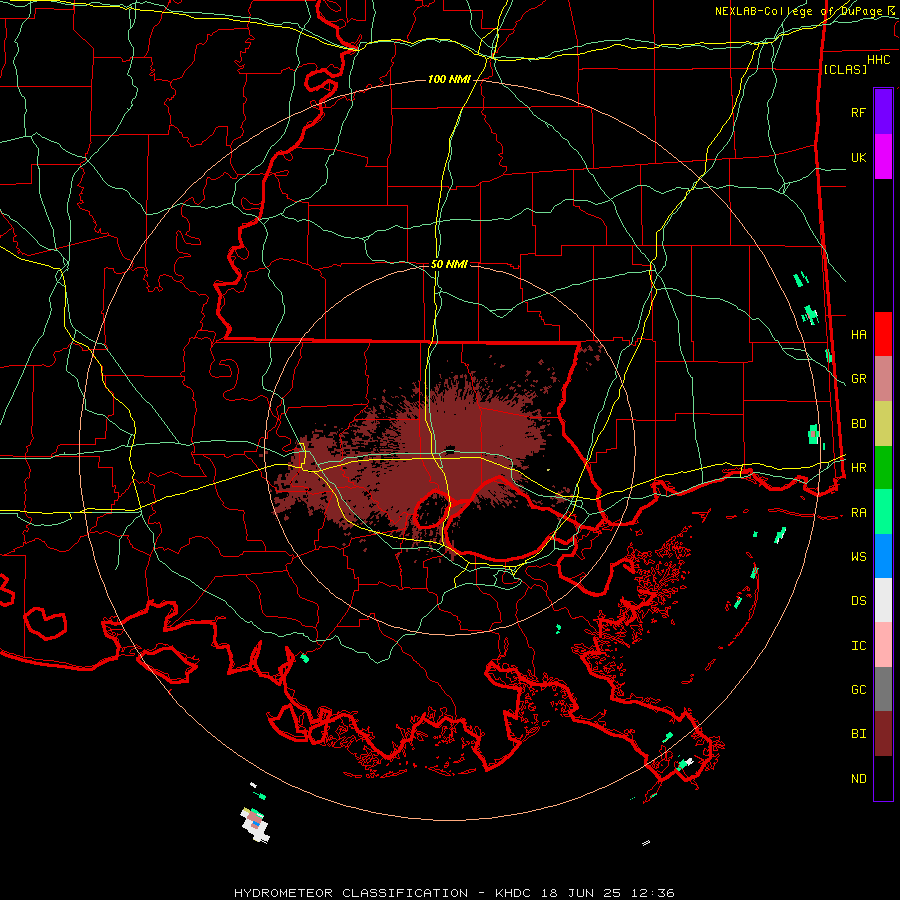This screenshot has width=900, height=900.
Task: Click the green echo cell near state border east
Action: click(813, 434)
